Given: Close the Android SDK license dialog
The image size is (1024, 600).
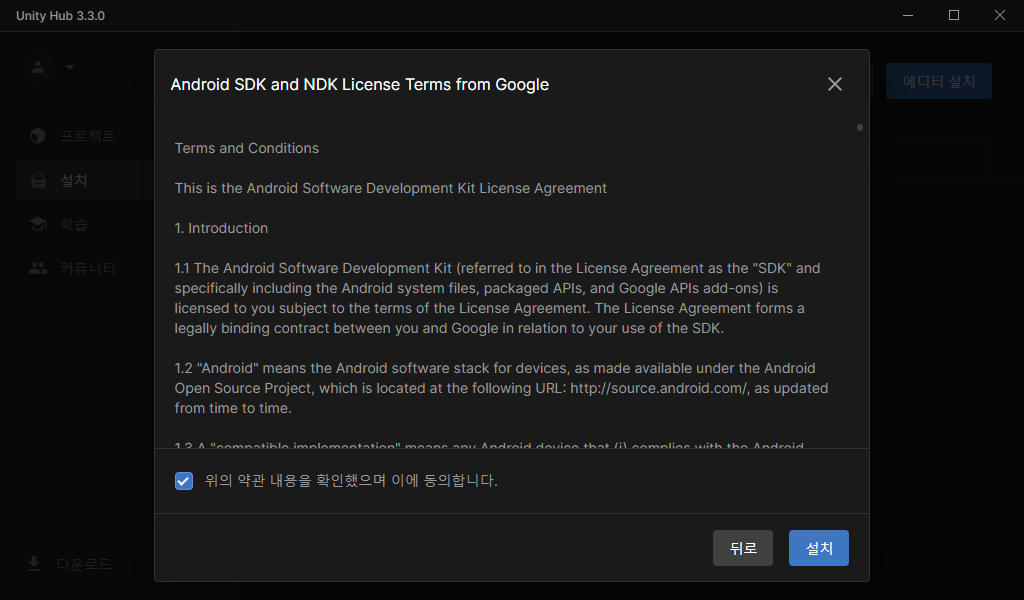Looking at the screenshot, I should tap(835, 84).
